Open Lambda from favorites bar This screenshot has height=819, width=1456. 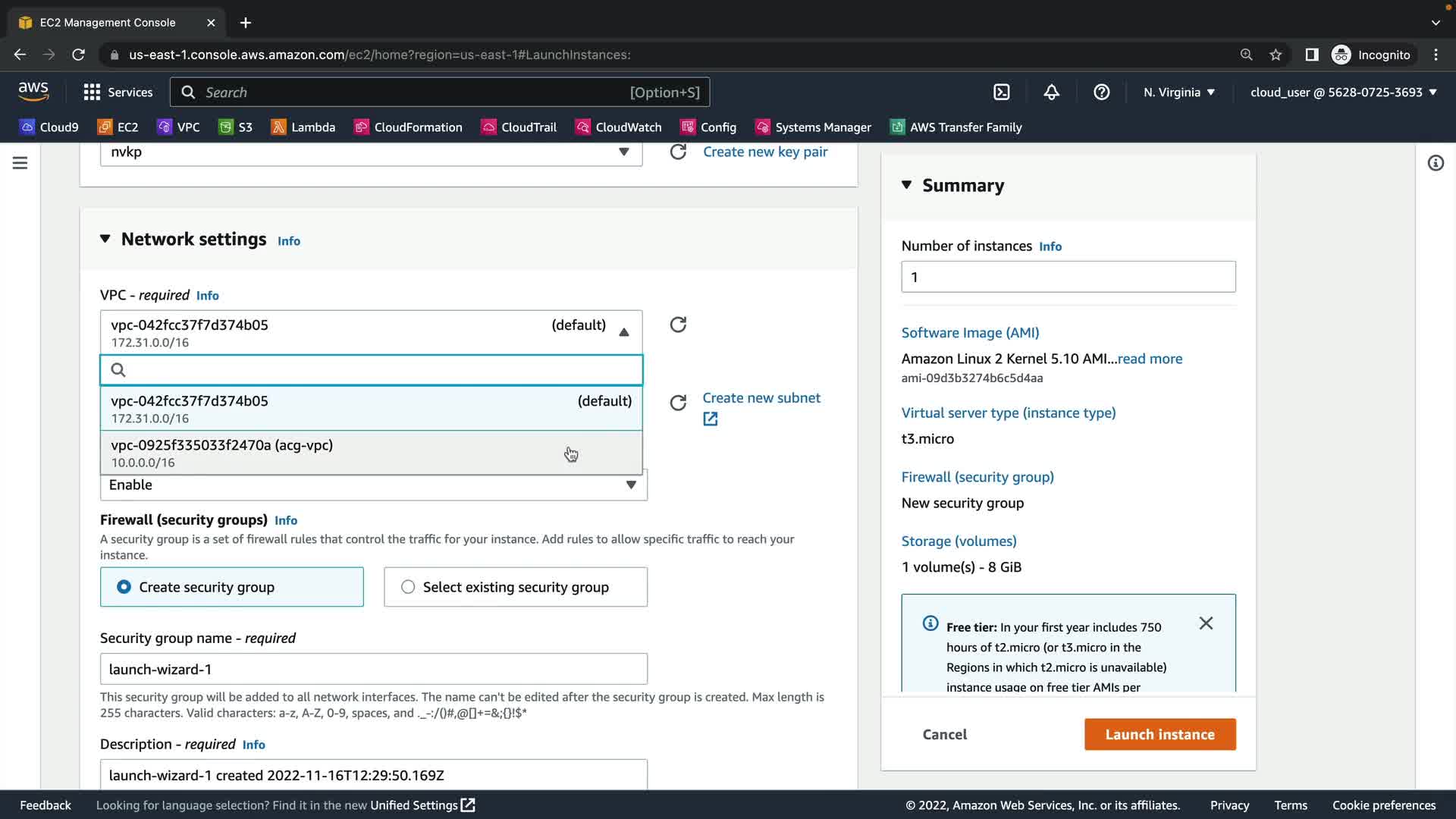coord(303,127)
